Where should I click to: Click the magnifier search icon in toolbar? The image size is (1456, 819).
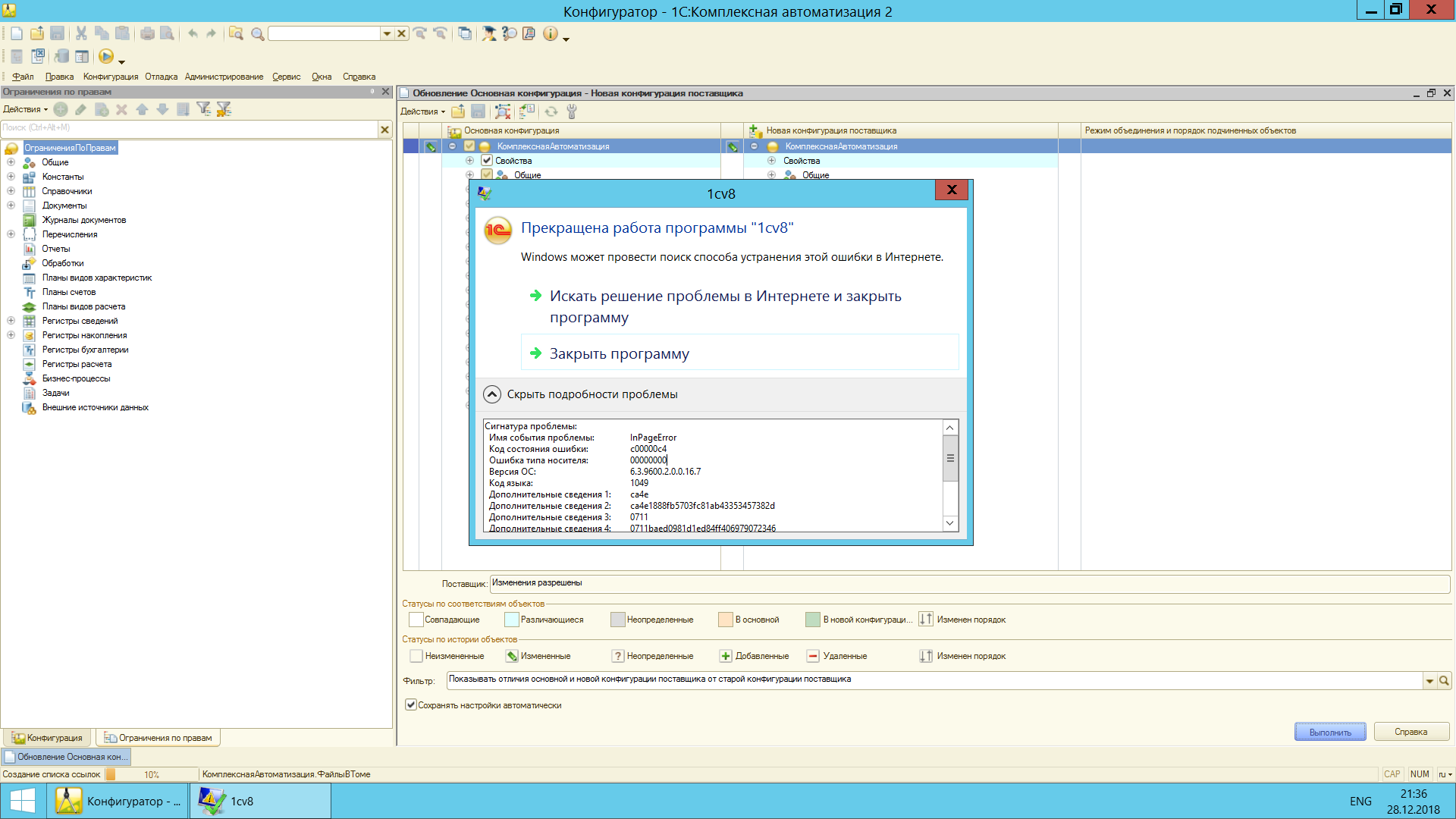click(257, 33)
